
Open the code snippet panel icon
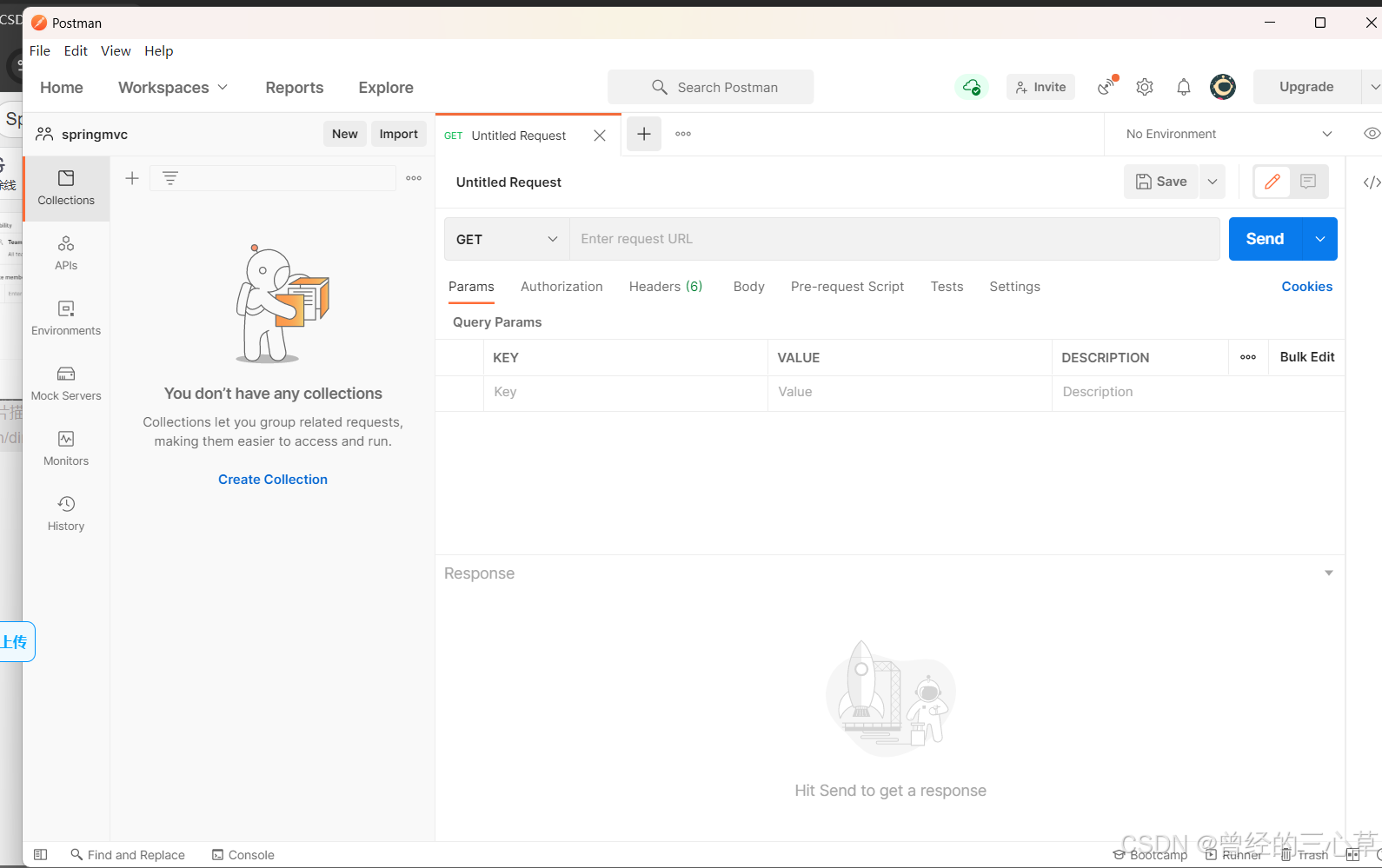pyautogui.click(x=1372, y=182)
